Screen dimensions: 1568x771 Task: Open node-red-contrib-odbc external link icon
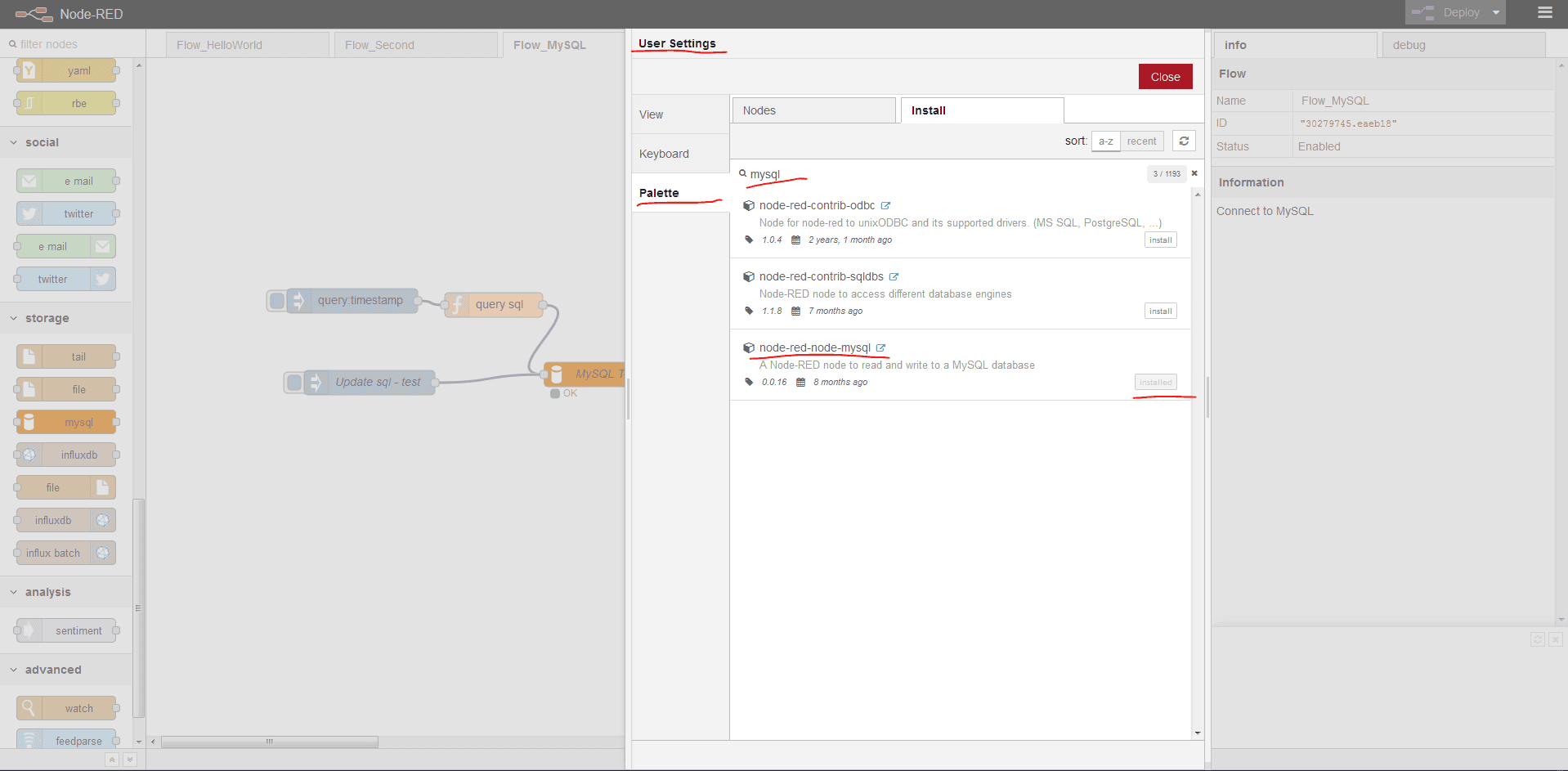[885, 206]
